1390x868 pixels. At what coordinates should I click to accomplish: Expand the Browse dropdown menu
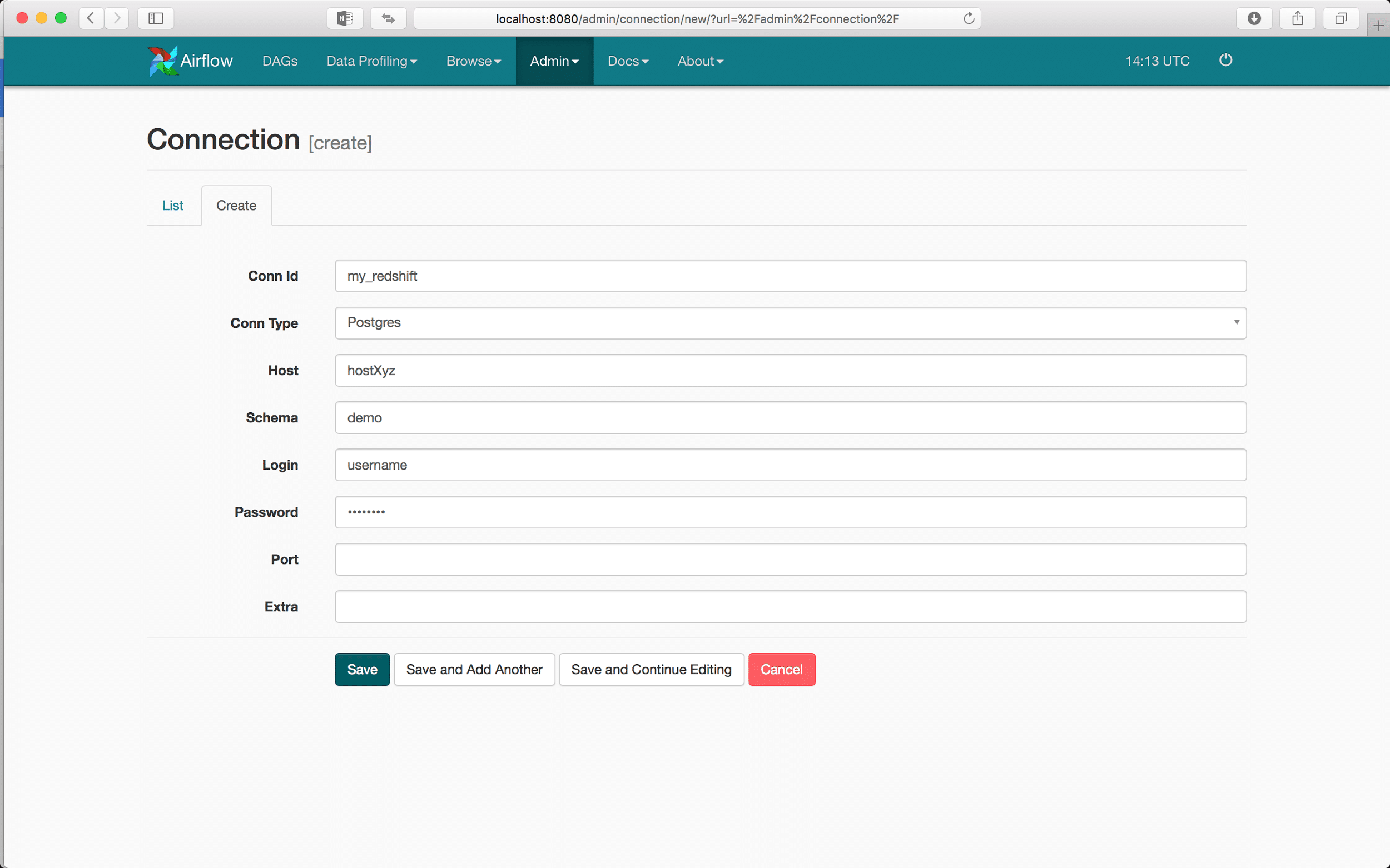tap(474, 61)
